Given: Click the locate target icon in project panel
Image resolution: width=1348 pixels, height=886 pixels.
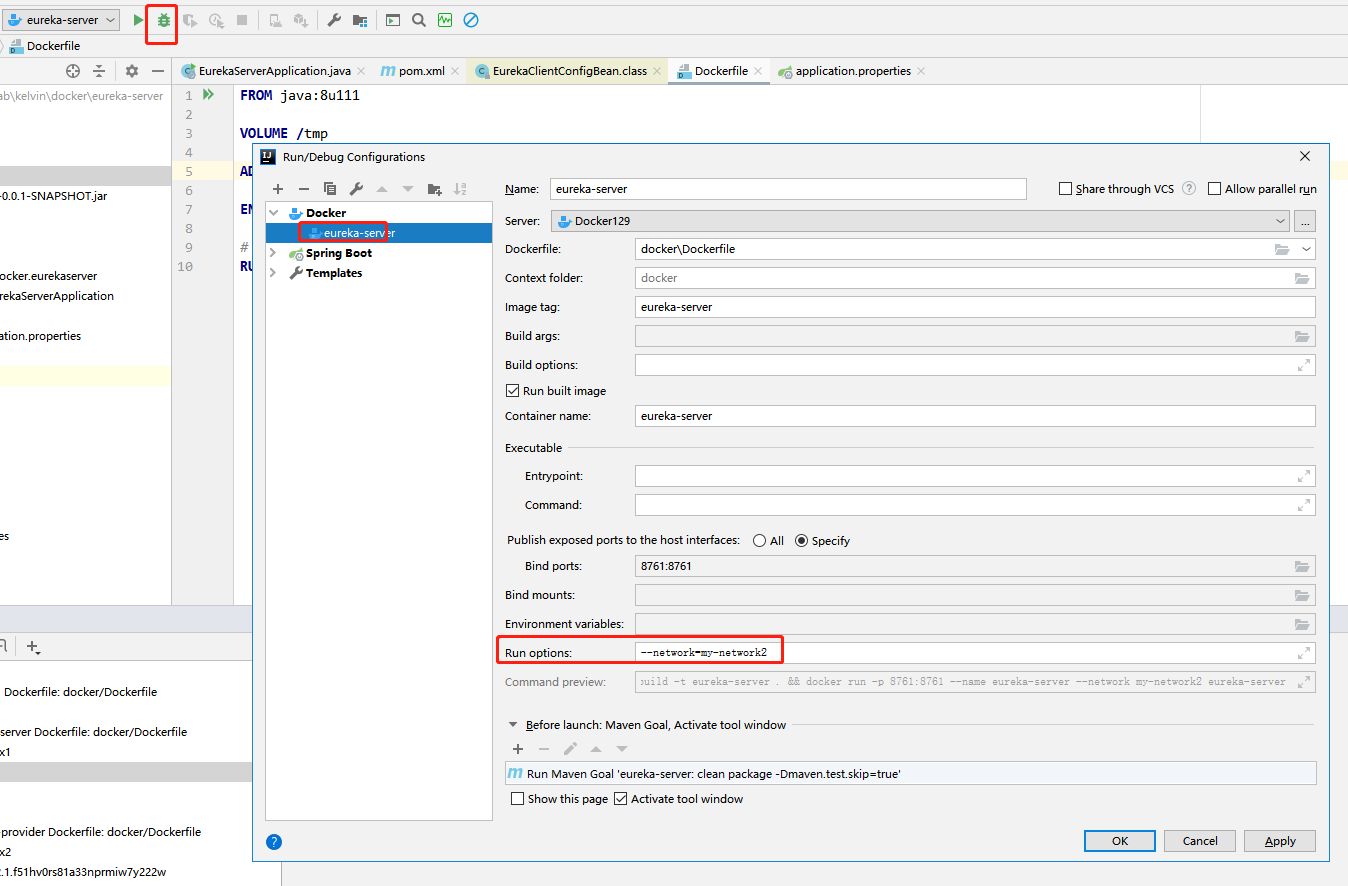Looking at the screenshot, I should coord(73,71).
